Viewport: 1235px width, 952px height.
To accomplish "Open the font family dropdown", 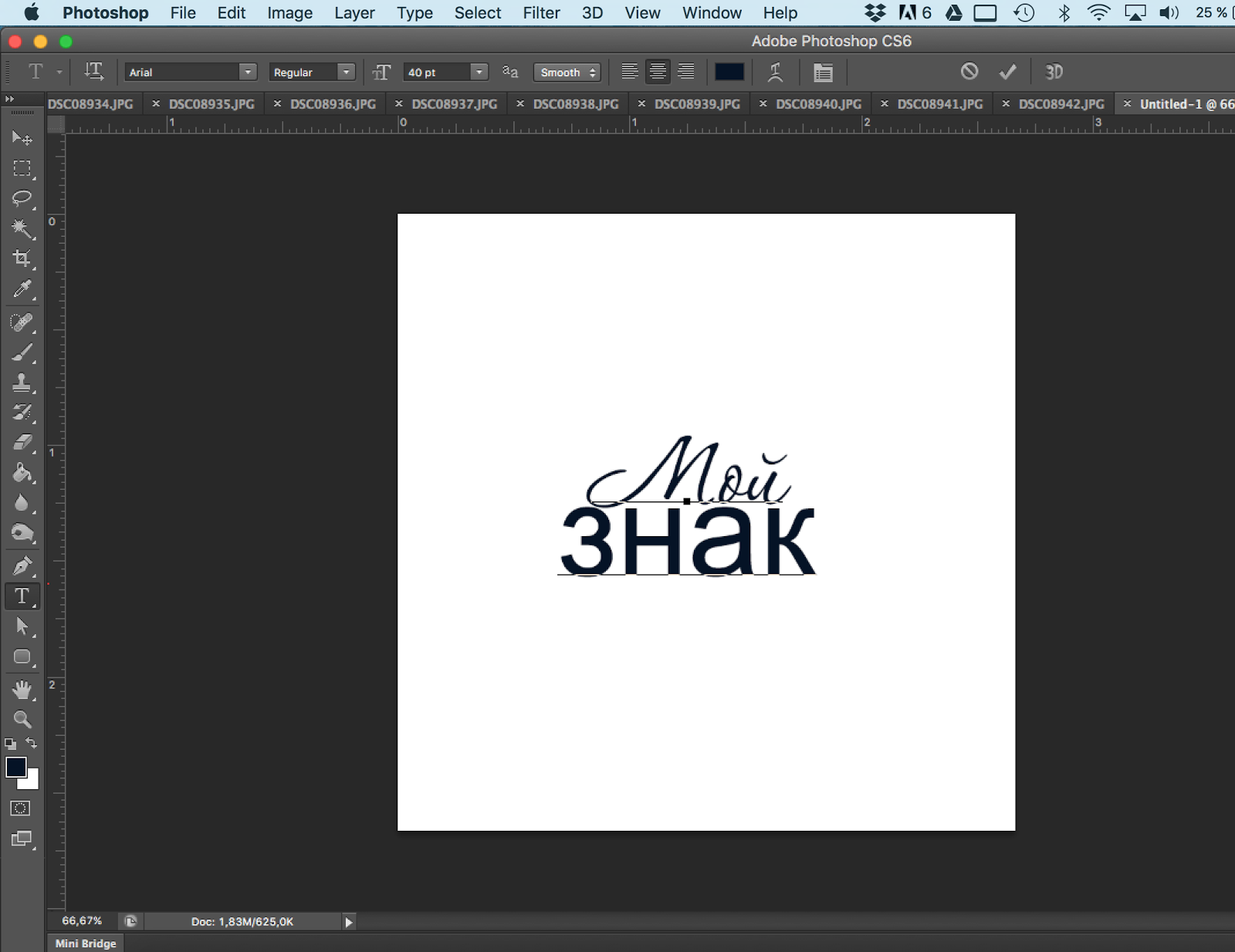I will click(x=248, y=72).
